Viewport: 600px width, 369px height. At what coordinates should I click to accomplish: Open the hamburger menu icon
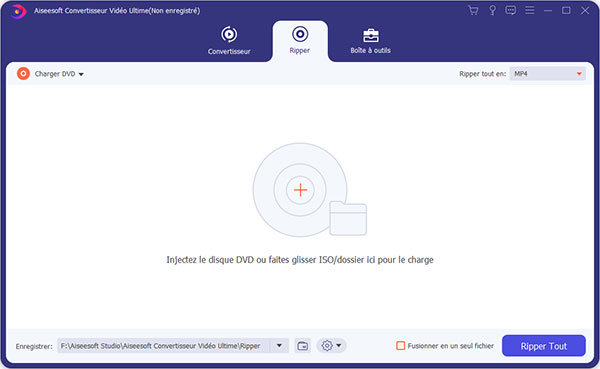530,10
